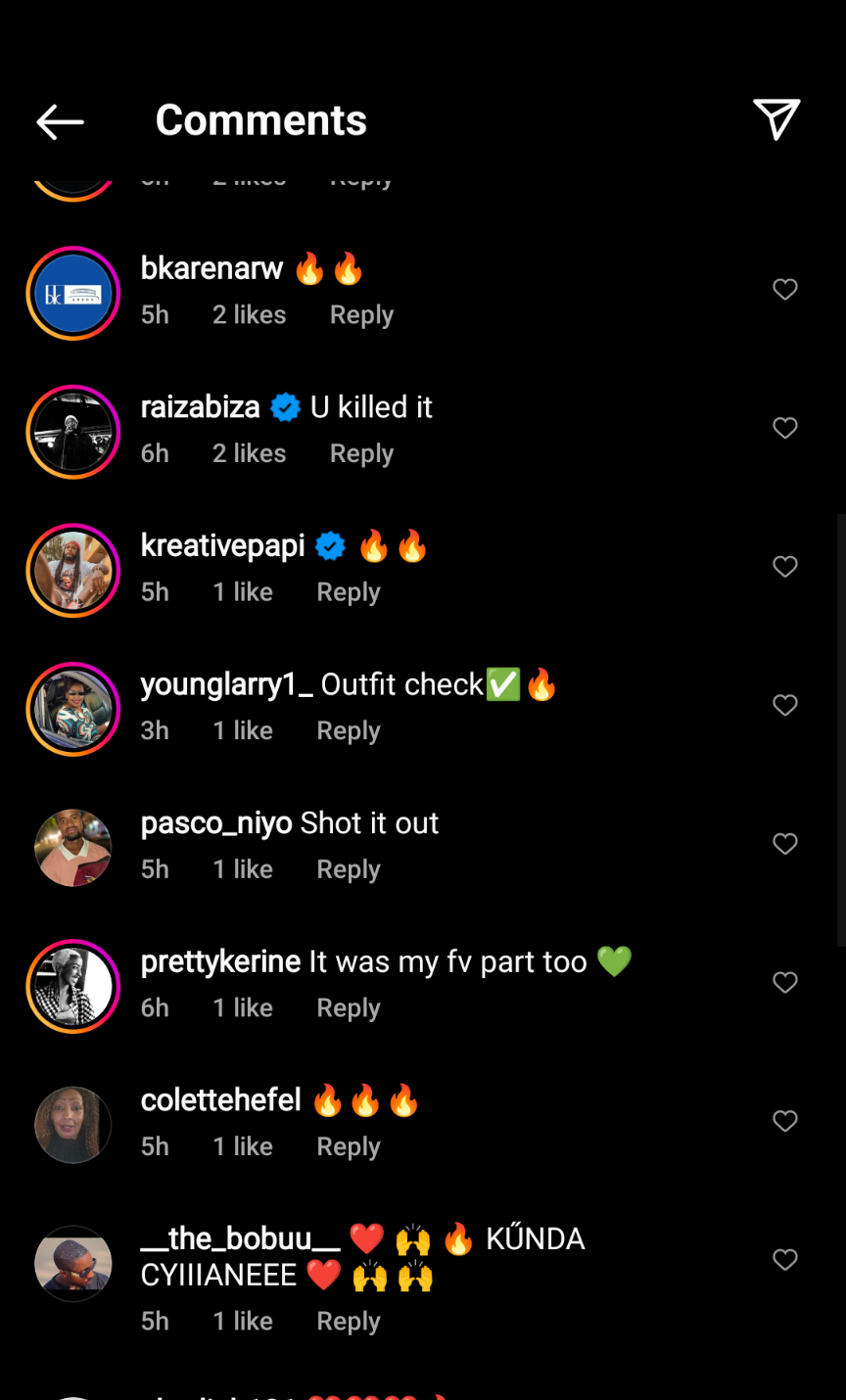This screenshot has height=1400, width=846.
Task: Heart the kreativepapi comment
Action: point(785,567)
